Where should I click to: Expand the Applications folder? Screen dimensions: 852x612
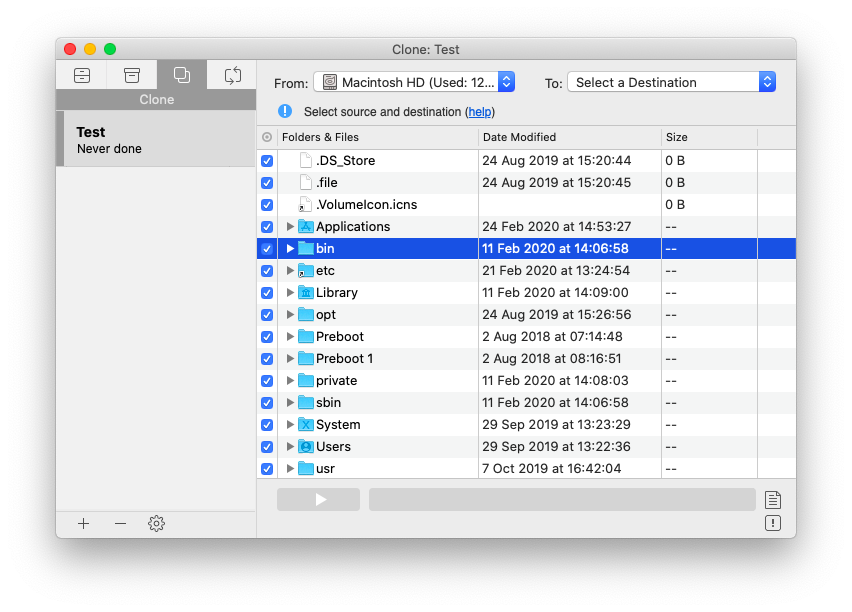pyautogui.click(x=290, y=227)
